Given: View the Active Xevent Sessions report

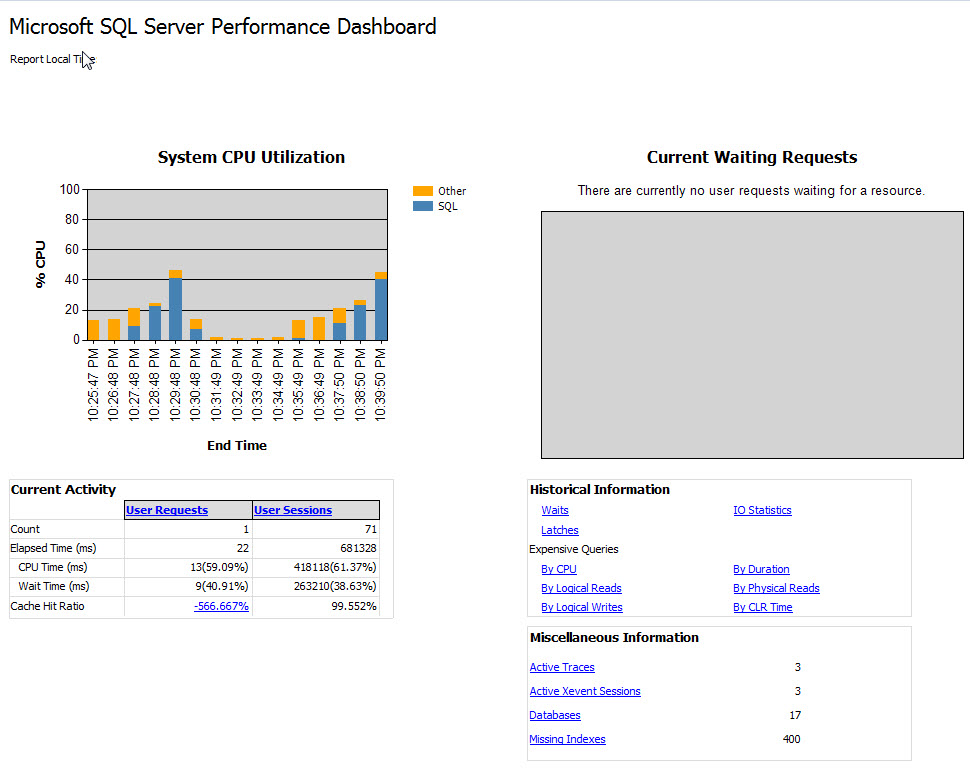Looking at the screenshot, I should 585,691.
